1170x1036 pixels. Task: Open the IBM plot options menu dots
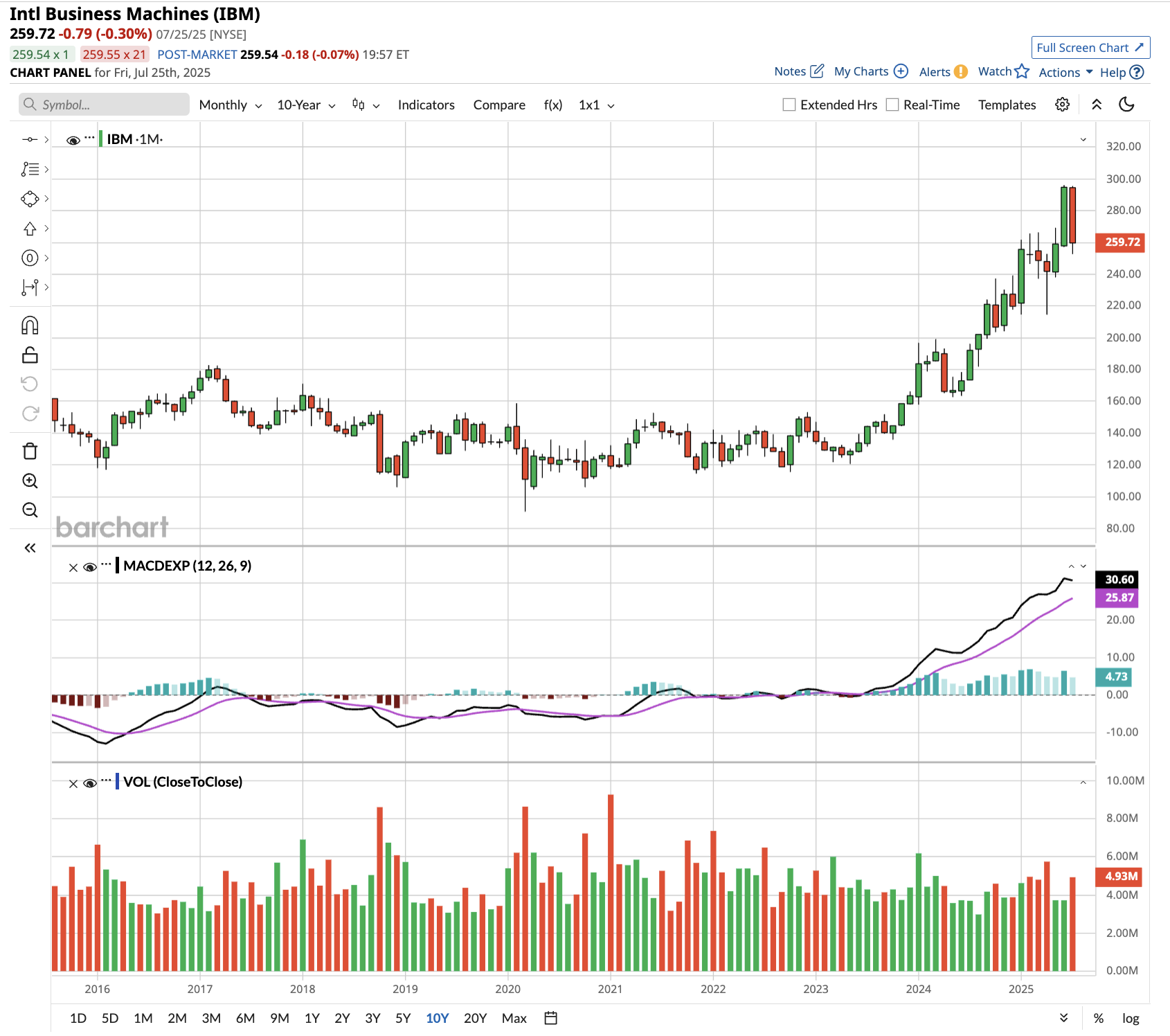point(89,137)
